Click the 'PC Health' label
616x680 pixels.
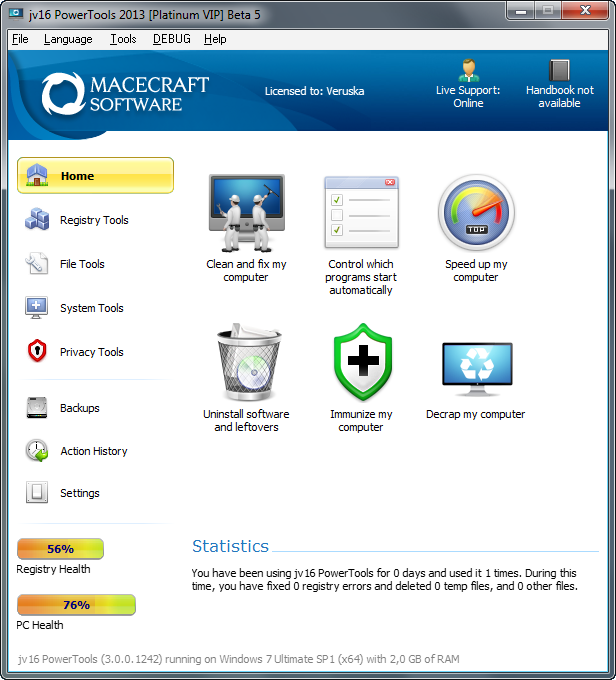[40, 625]
